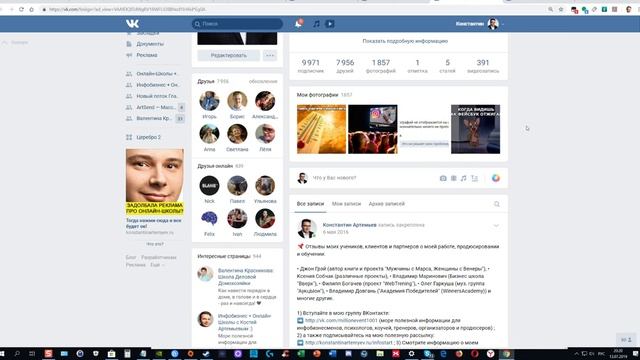Attach audio with the music note icon
Image resolution: width=640 pixels, height=360 pixels.
pyautogui.click(x=463, y=178)
